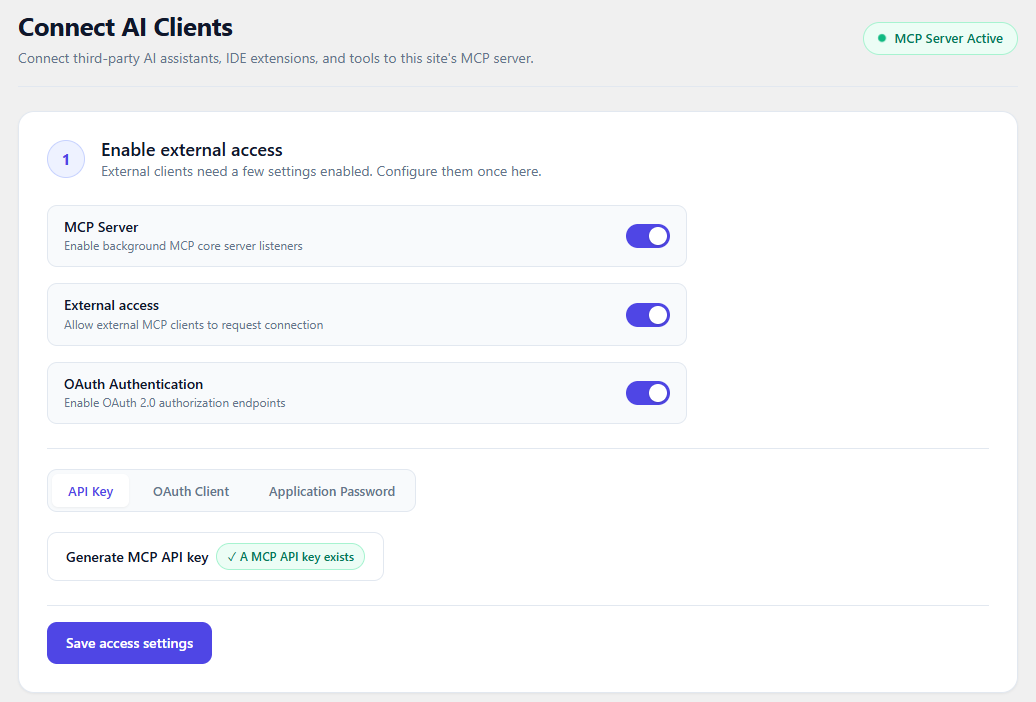Turn off the OAuth Authentication switch

[x=648, y=393]
